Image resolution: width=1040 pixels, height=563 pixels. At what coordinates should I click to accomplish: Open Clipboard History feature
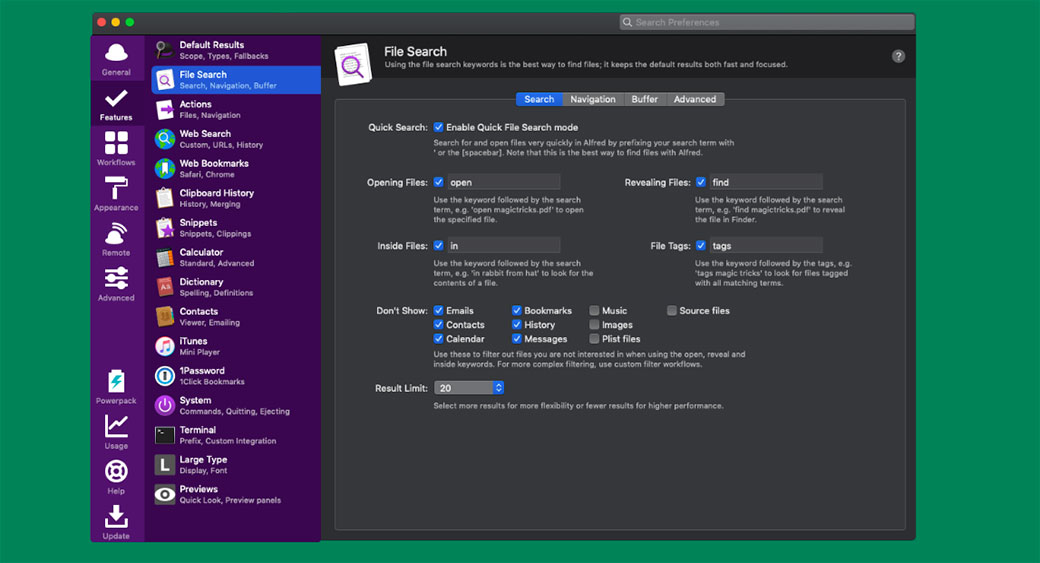coord(216,198)
